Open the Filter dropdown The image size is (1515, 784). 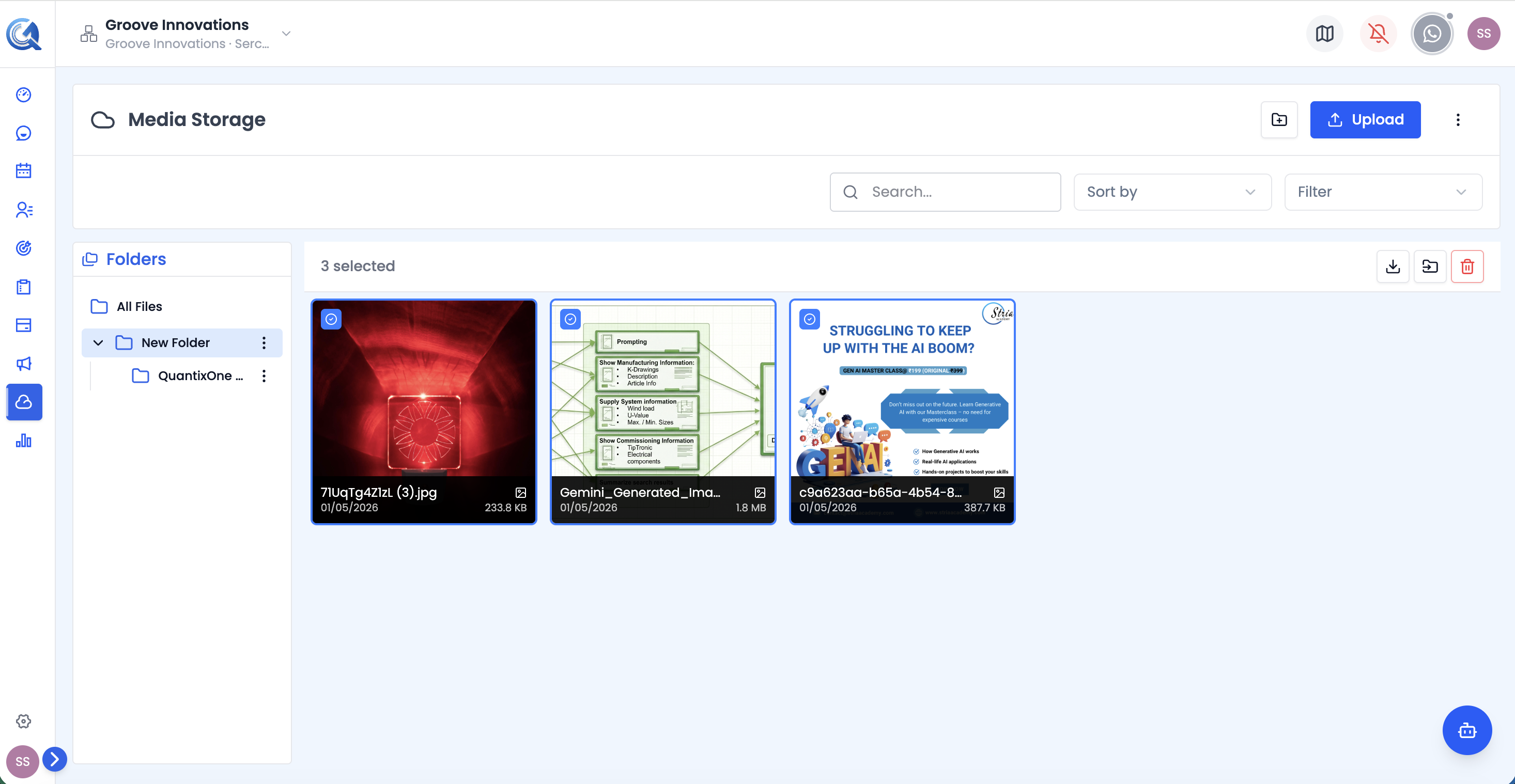[x=1383, y=192]
